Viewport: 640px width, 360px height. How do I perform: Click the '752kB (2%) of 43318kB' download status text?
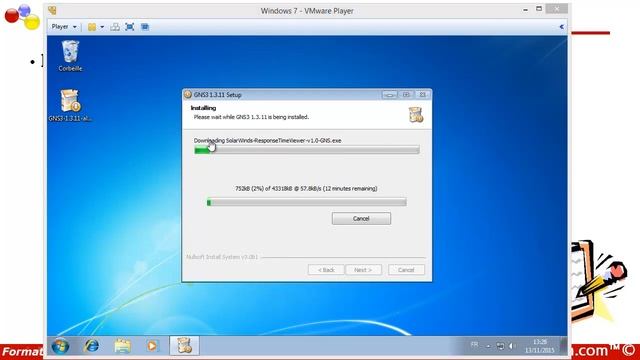306,189
